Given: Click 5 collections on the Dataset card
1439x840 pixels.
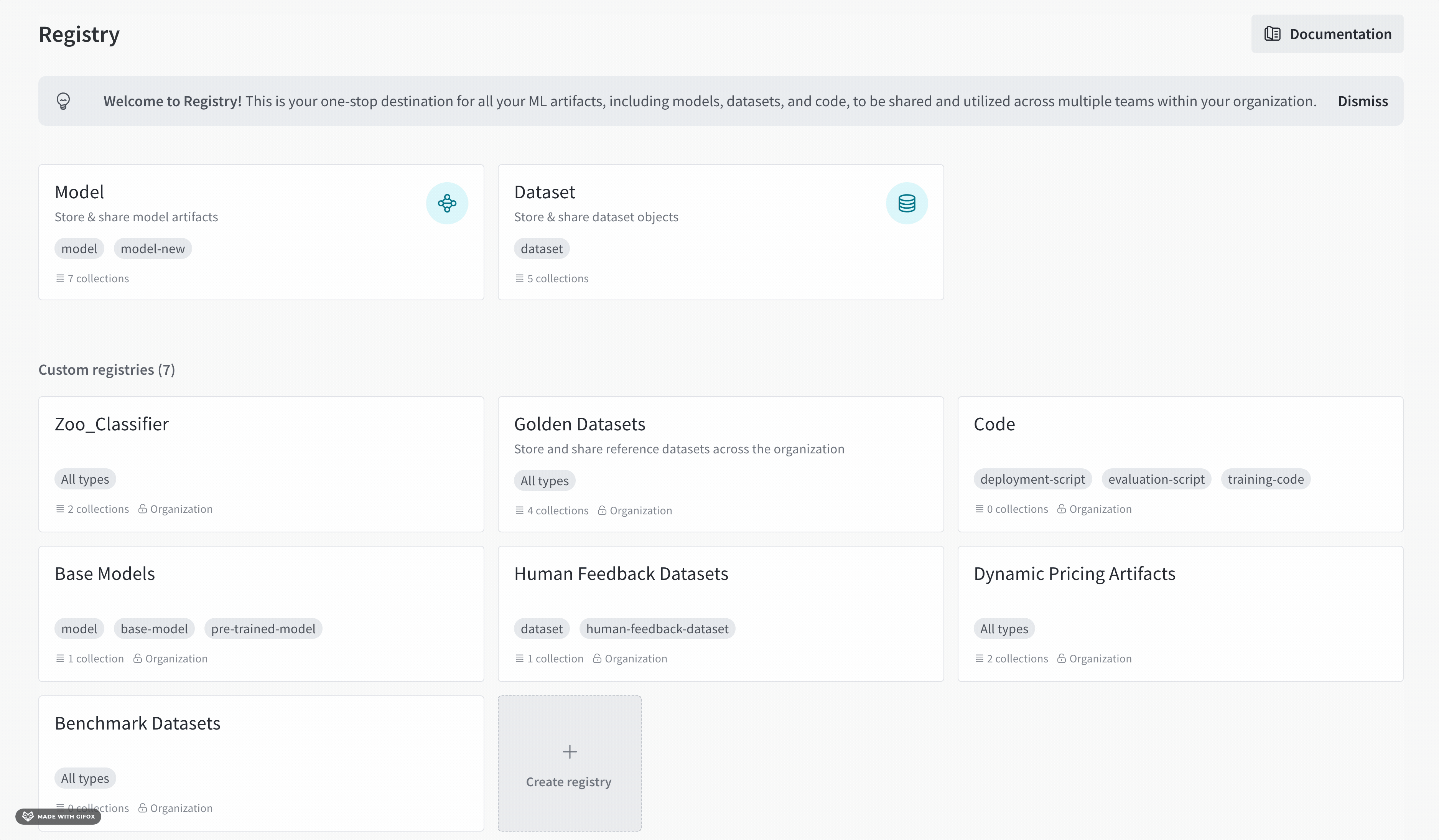Looking at the screenshot, I should tap(557, 279).
